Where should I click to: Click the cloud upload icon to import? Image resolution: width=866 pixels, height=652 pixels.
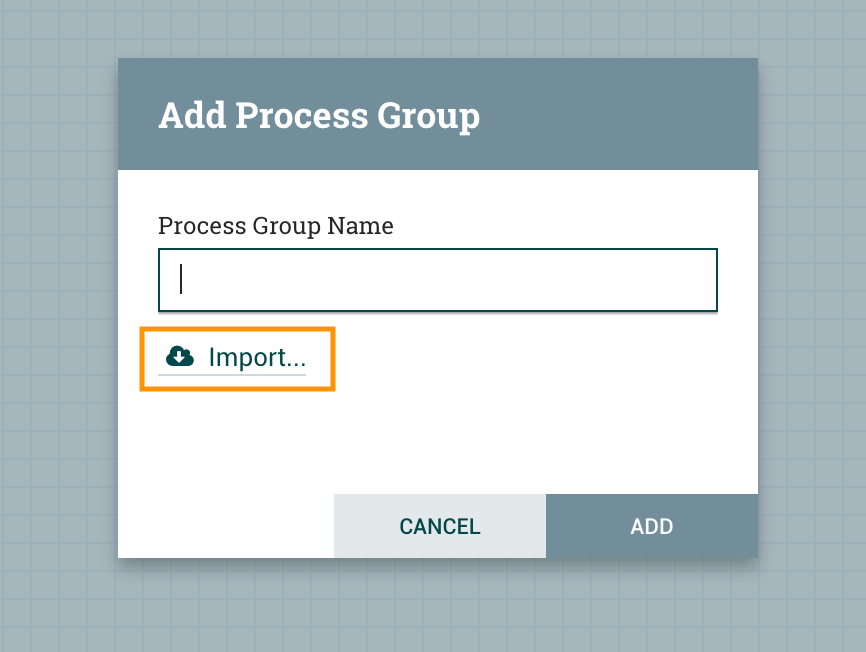click(180, 356)
